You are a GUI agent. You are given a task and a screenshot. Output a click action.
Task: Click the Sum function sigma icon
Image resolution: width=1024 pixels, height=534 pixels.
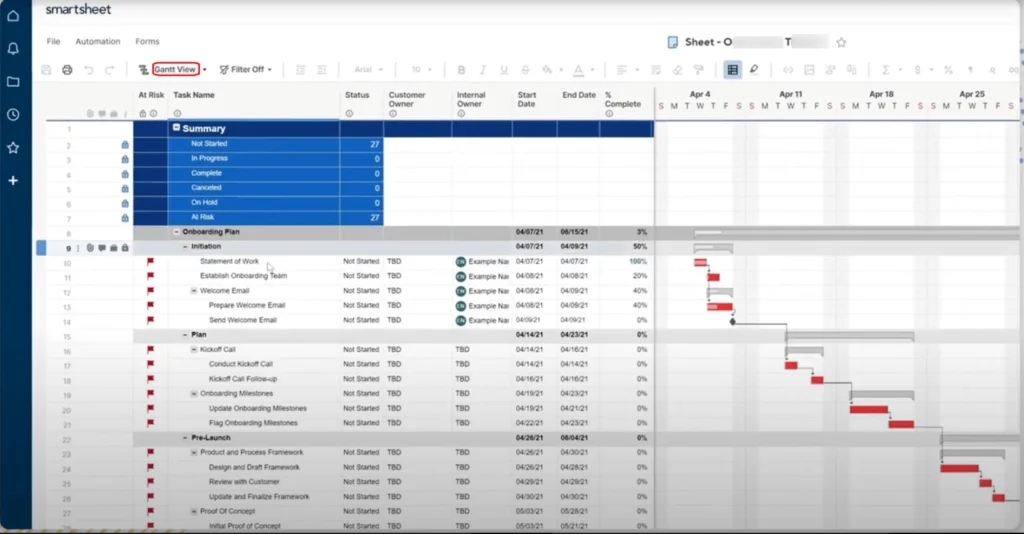(885, 70)
